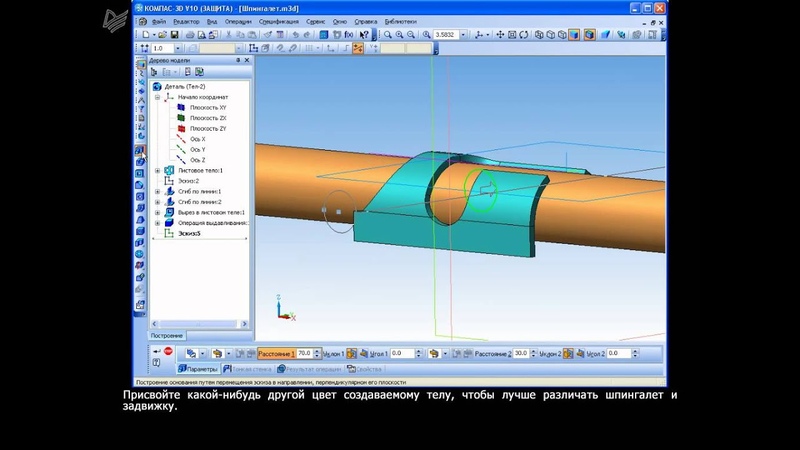
Task: Expand the Листовое тело:1 tree node
Action: click(x=158, y=170)
